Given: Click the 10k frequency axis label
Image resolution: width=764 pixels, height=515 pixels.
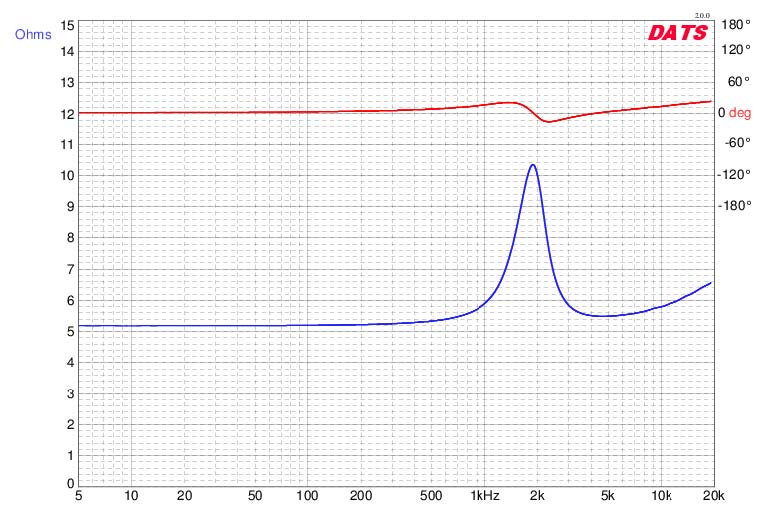Looking at the screenshot, I should point(661,496).
